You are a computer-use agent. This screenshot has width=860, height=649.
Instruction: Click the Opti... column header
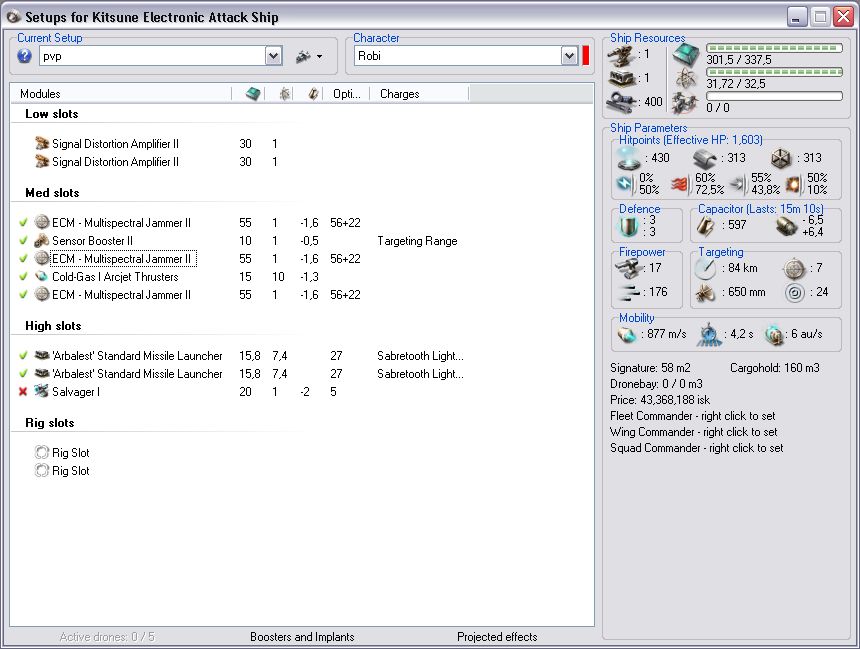[x=347, y=94]
